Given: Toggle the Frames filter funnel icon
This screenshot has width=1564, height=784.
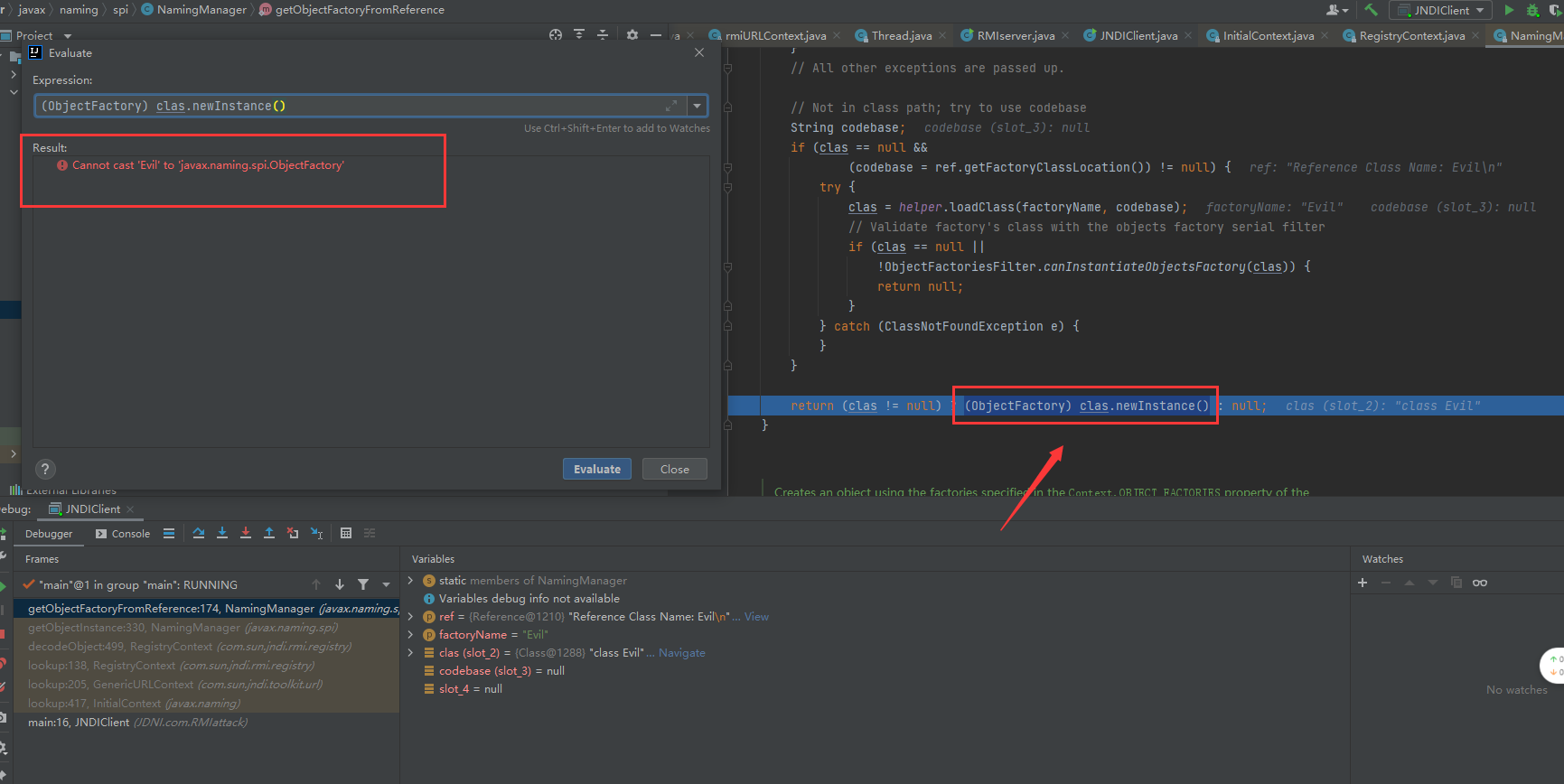Looking at the screenshot, I should [363, 584].
